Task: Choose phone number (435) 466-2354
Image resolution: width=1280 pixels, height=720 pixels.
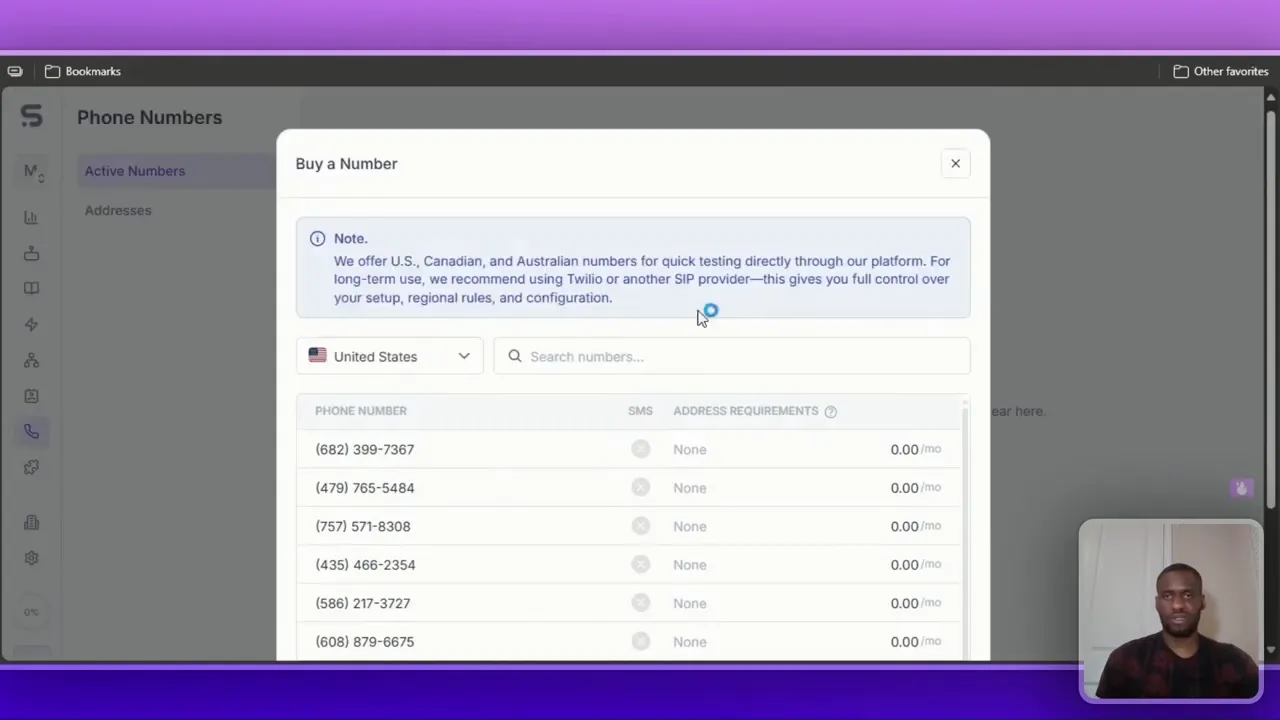Action: [x=365, y=565]
